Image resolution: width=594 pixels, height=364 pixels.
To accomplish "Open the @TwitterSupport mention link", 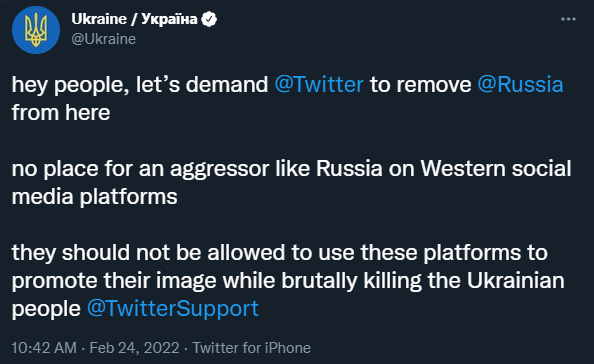I will pos(173,308).
